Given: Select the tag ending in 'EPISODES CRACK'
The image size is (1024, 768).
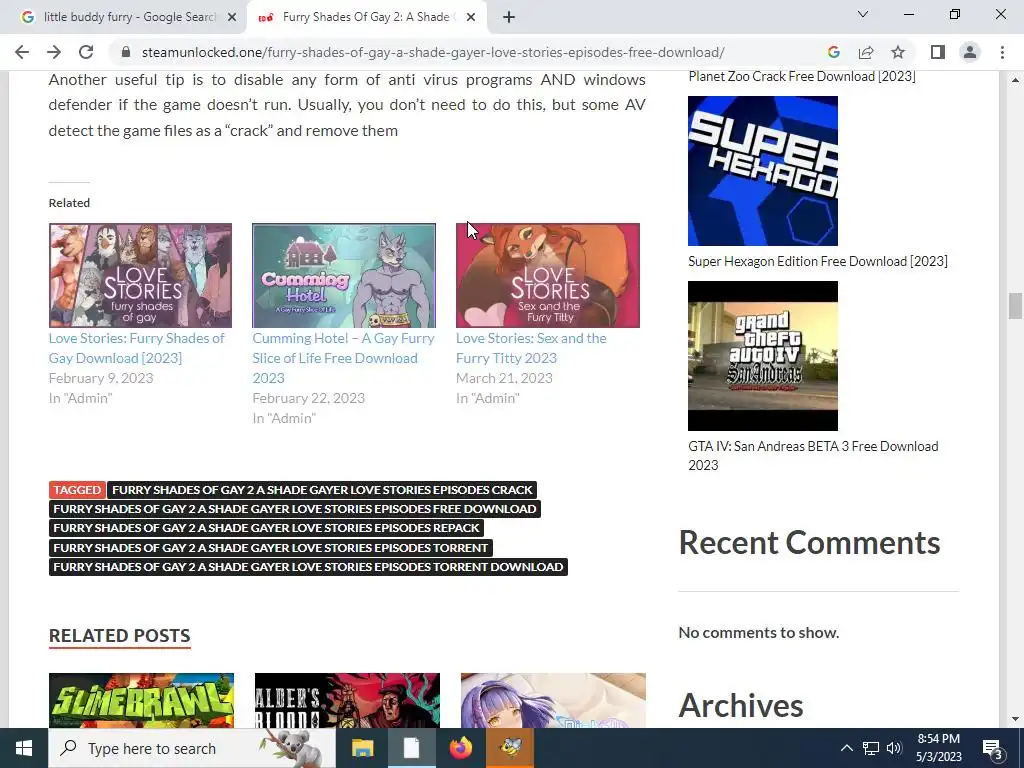Looking at the screenshot, I should pyautogui.click(x=322, y=490).
